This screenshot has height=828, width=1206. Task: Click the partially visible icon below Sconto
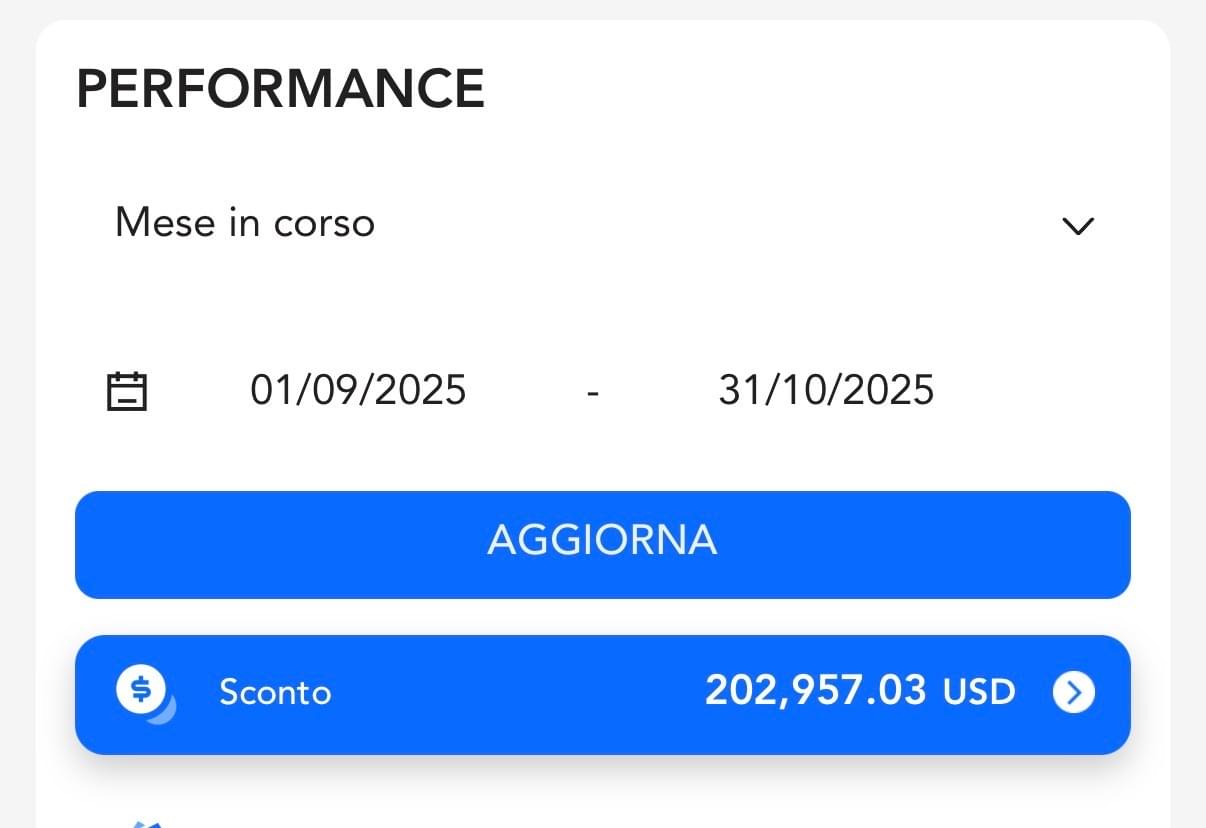click(x=146, y=822)
